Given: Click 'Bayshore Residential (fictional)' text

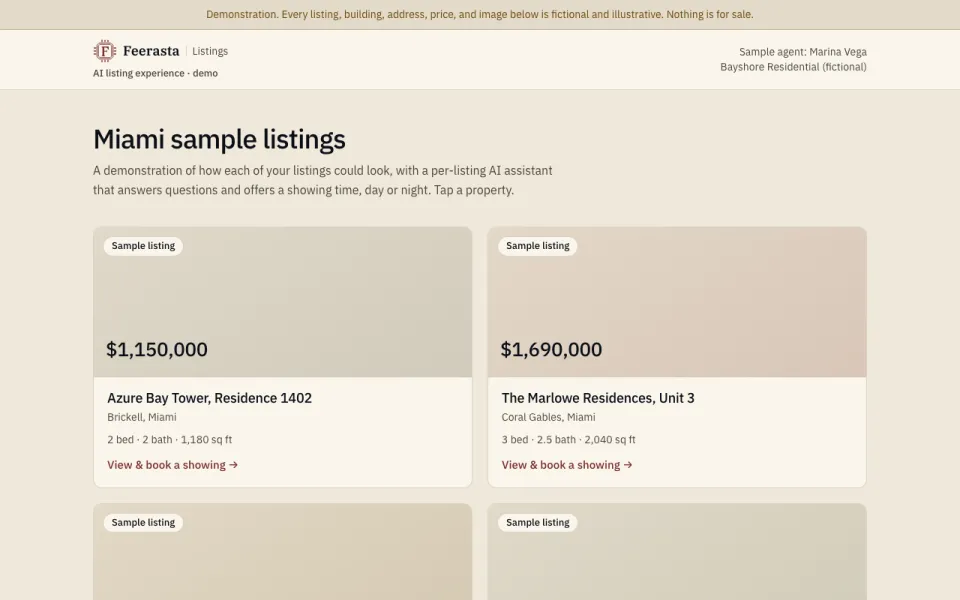Looking at the screenshot, I should [793, 67].
